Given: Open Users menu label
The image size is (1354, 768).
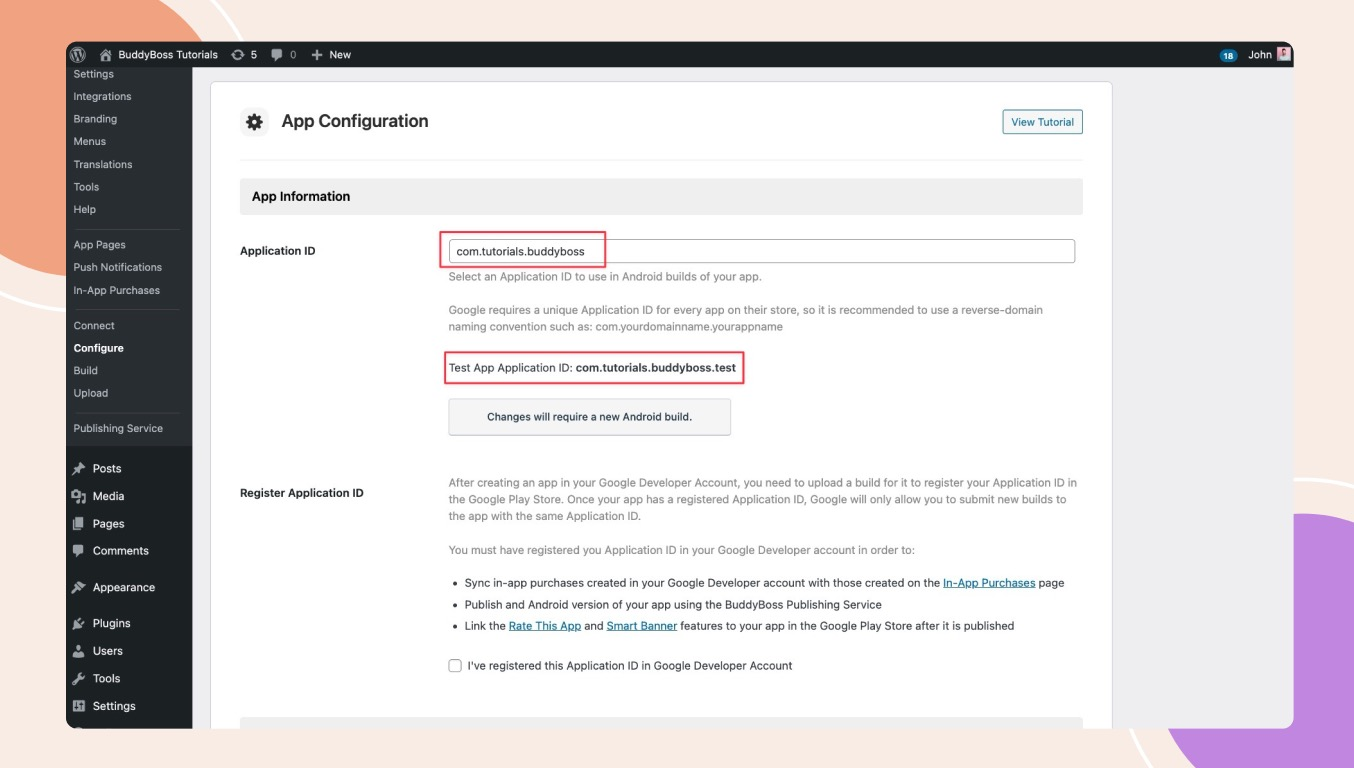Looking at the screenshot, I should [x=107, y=651].
